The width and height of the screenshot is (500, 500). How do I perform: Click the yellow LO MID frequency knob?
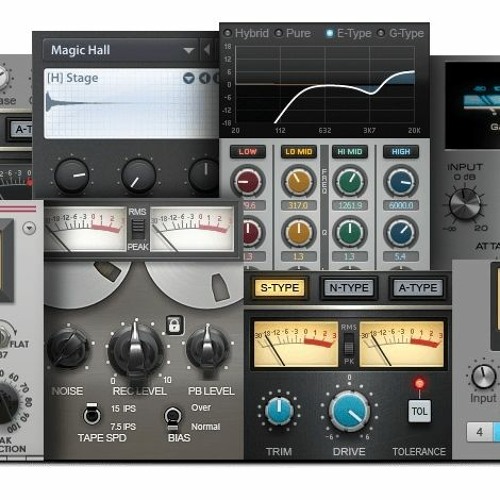click(x=299, y=182)
